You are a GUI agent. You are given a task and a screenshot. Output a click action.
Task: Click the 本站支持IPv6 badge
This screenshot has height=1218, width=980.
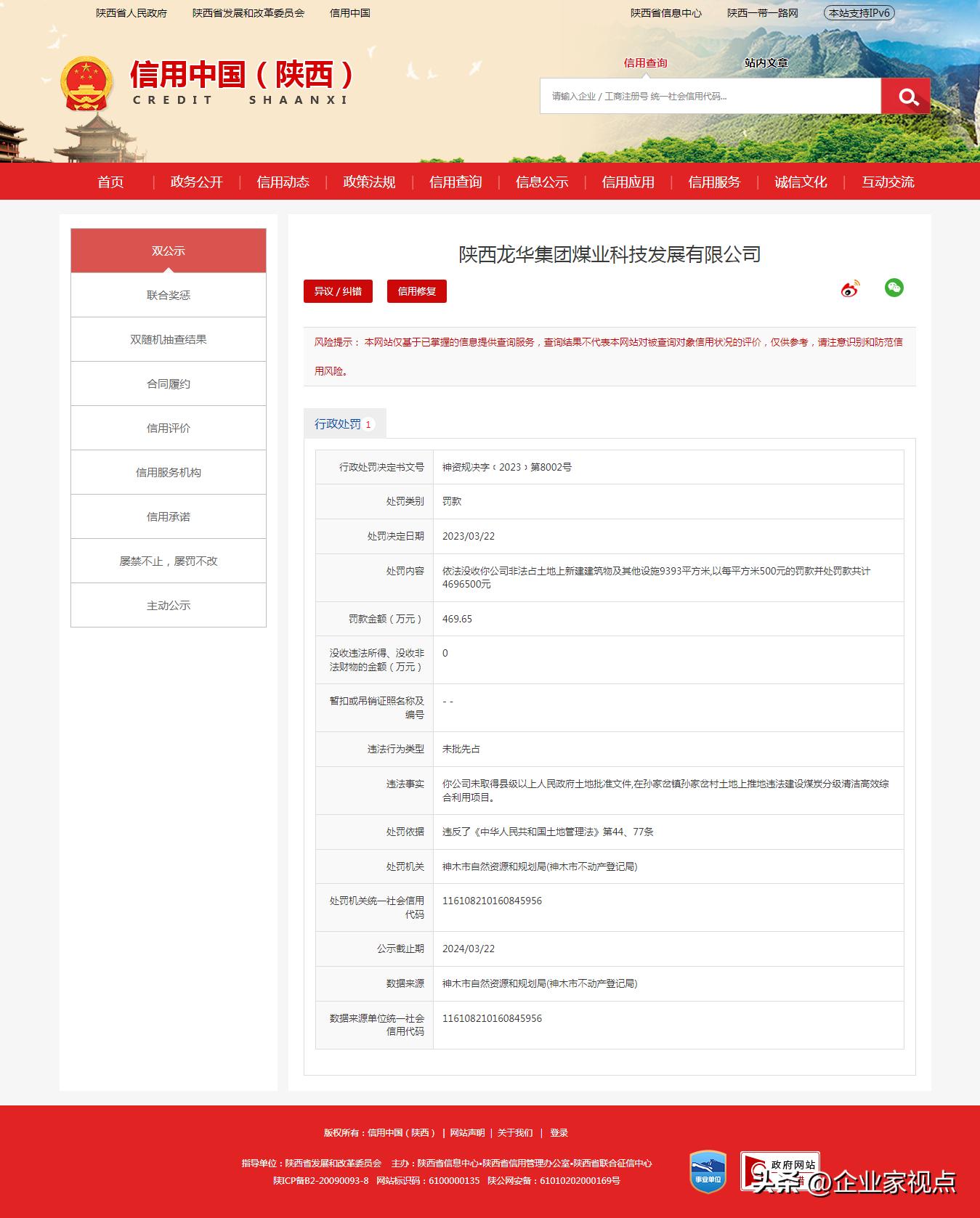click(x=859, y=13)
